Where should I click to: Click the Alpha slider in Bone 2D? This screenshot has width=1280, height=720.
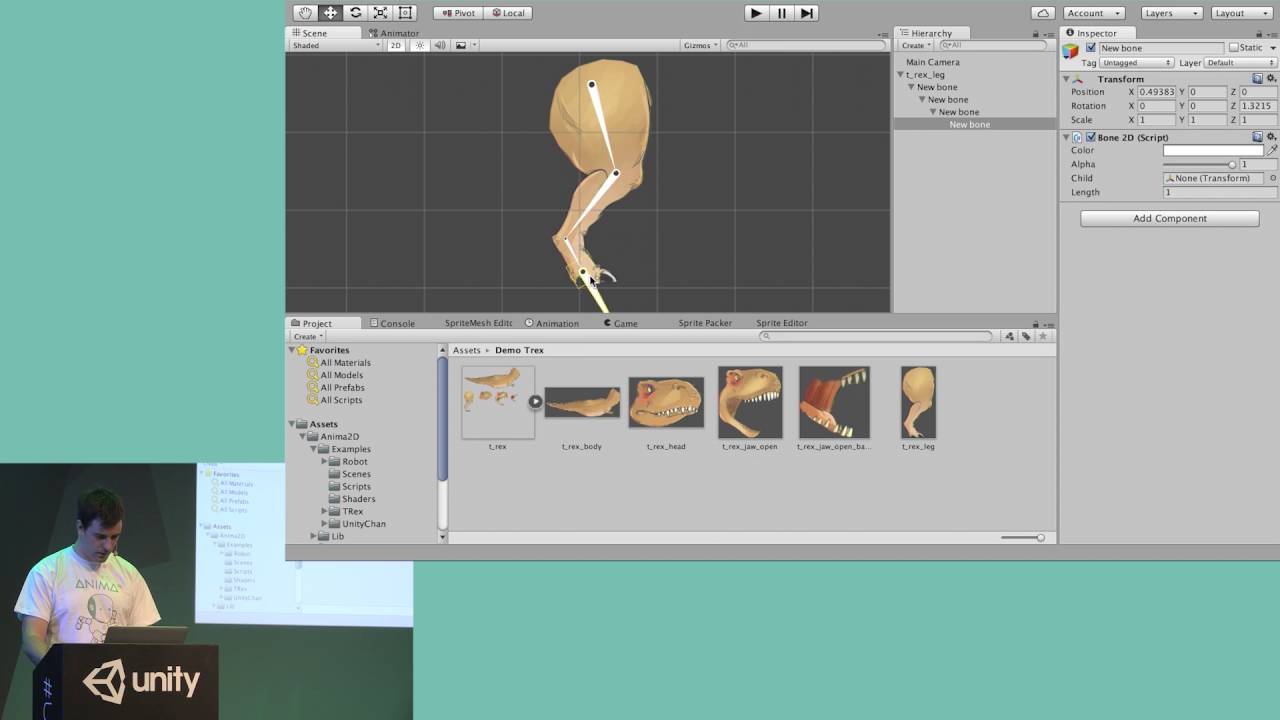pyautogui.click(x=1200, y=164)
